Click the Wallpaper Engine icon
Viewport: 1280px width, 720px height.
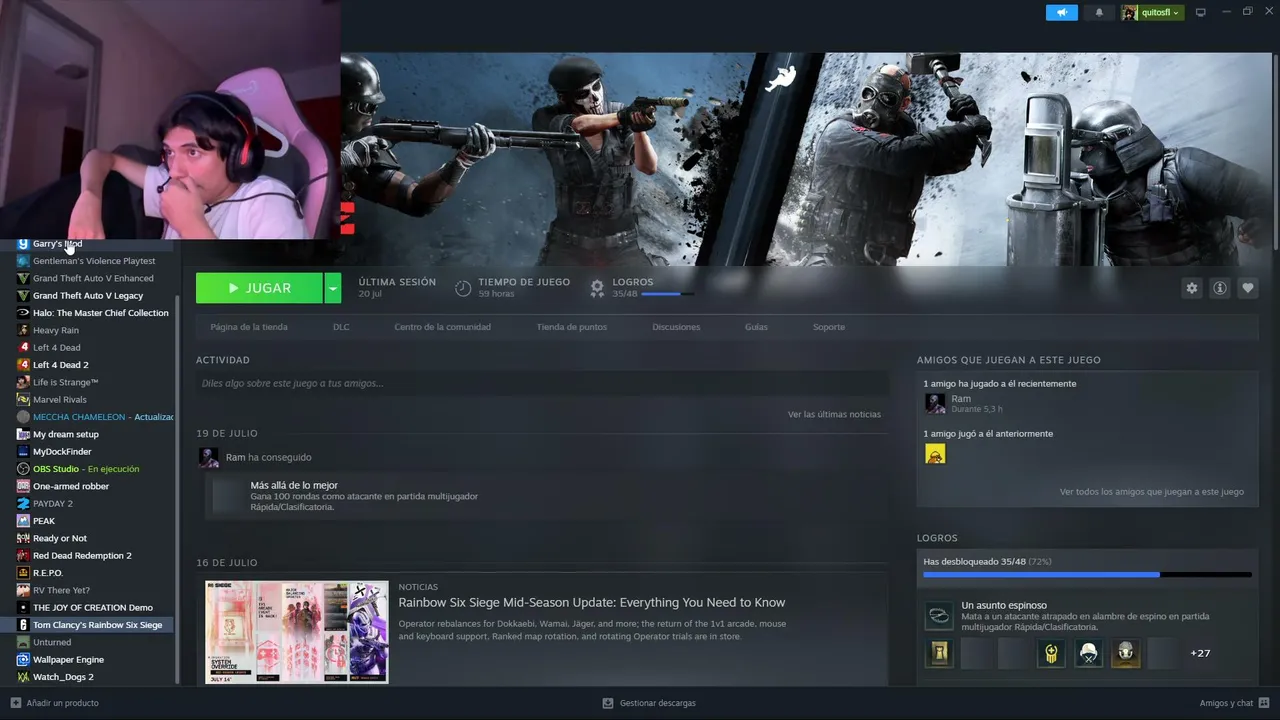(23, 660)
